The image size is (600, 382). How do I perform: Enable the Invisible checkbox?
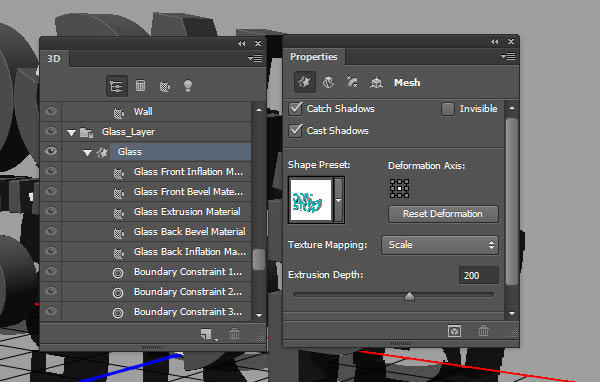pos(448,109)
